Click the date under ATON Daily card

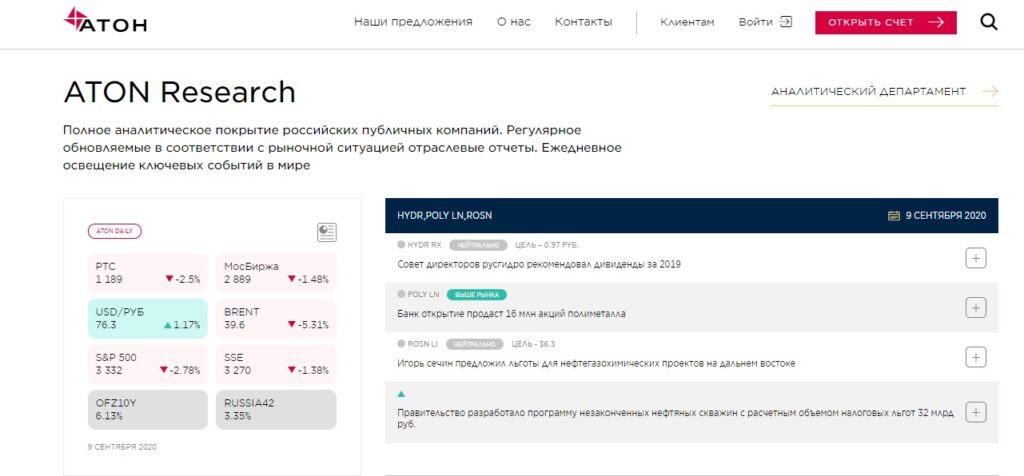pos(122,447)
